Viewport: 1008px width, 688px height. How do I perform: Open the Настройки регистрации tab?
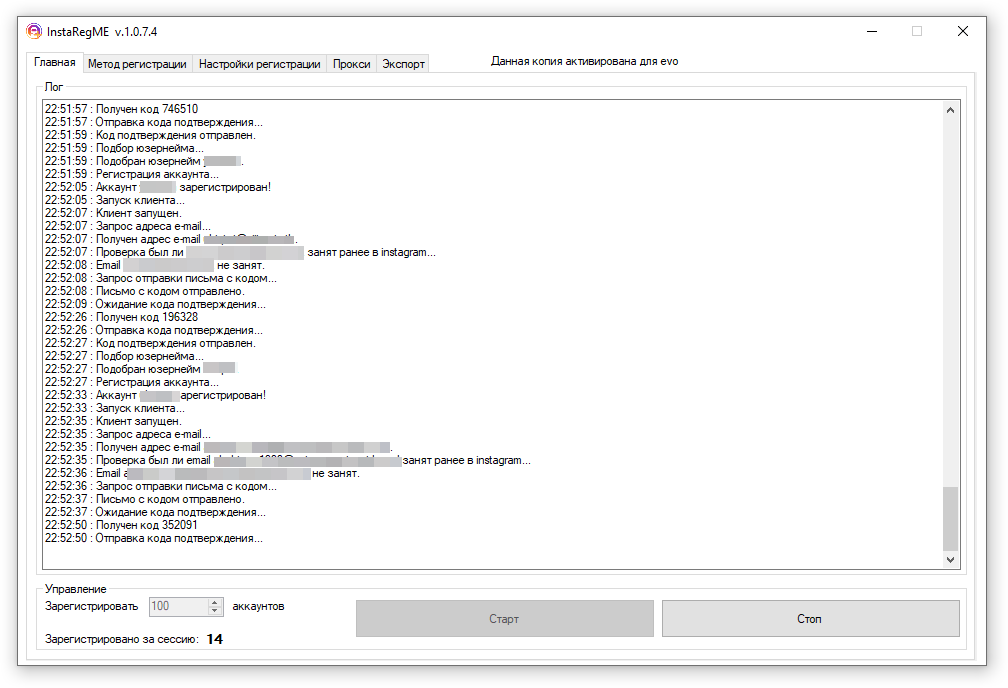tap(259, 64)
